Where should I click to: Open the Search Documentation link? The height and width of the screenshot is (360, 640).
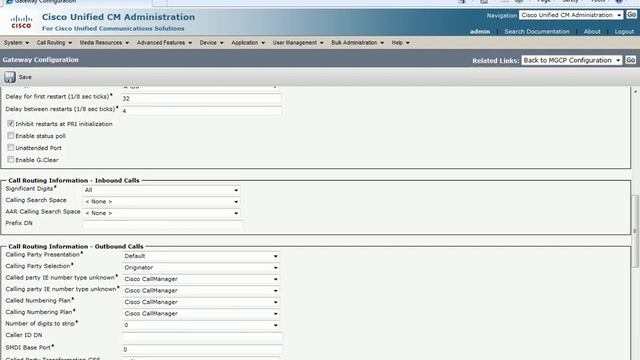pos(536,31)
